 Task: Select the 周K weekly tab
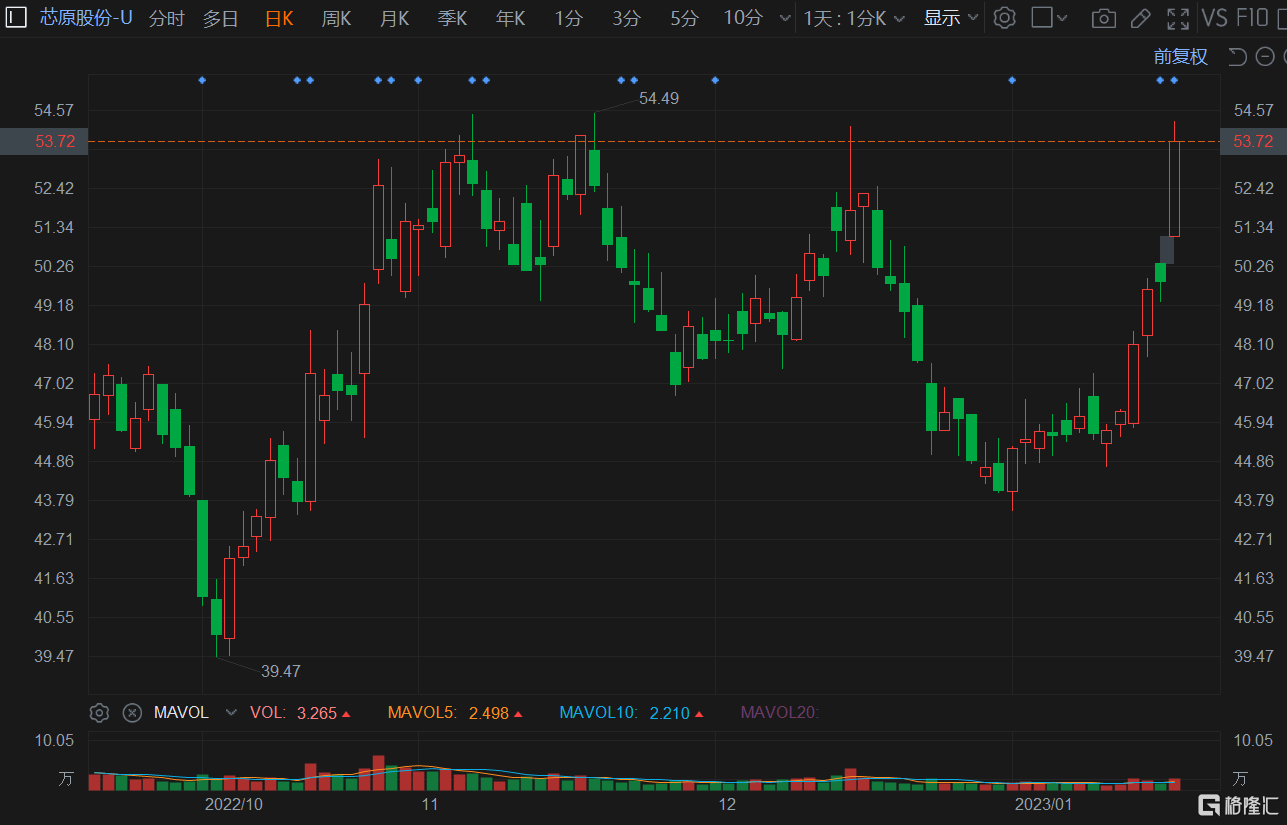click(337, 18)
